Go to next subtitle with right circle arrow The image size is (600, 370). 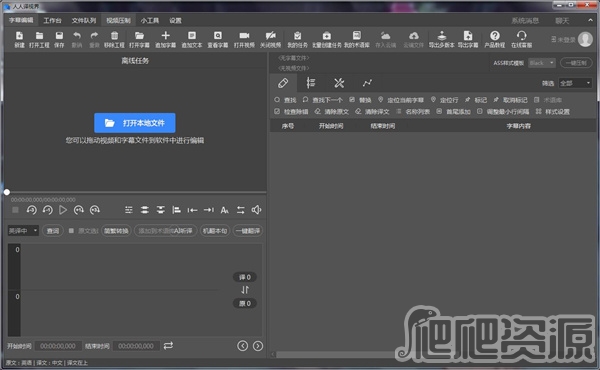(x=258, y=346)
